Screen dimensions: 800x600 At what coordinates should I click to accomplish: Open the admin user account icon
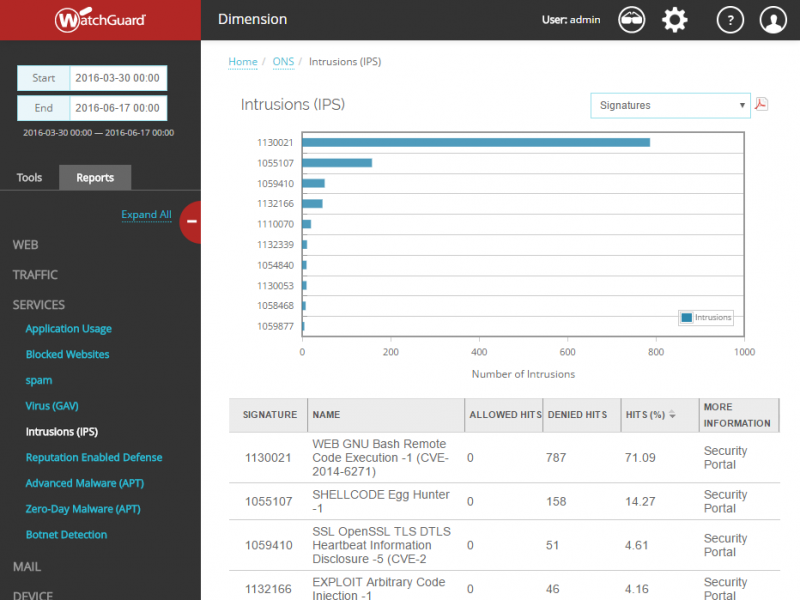point(773,20)
